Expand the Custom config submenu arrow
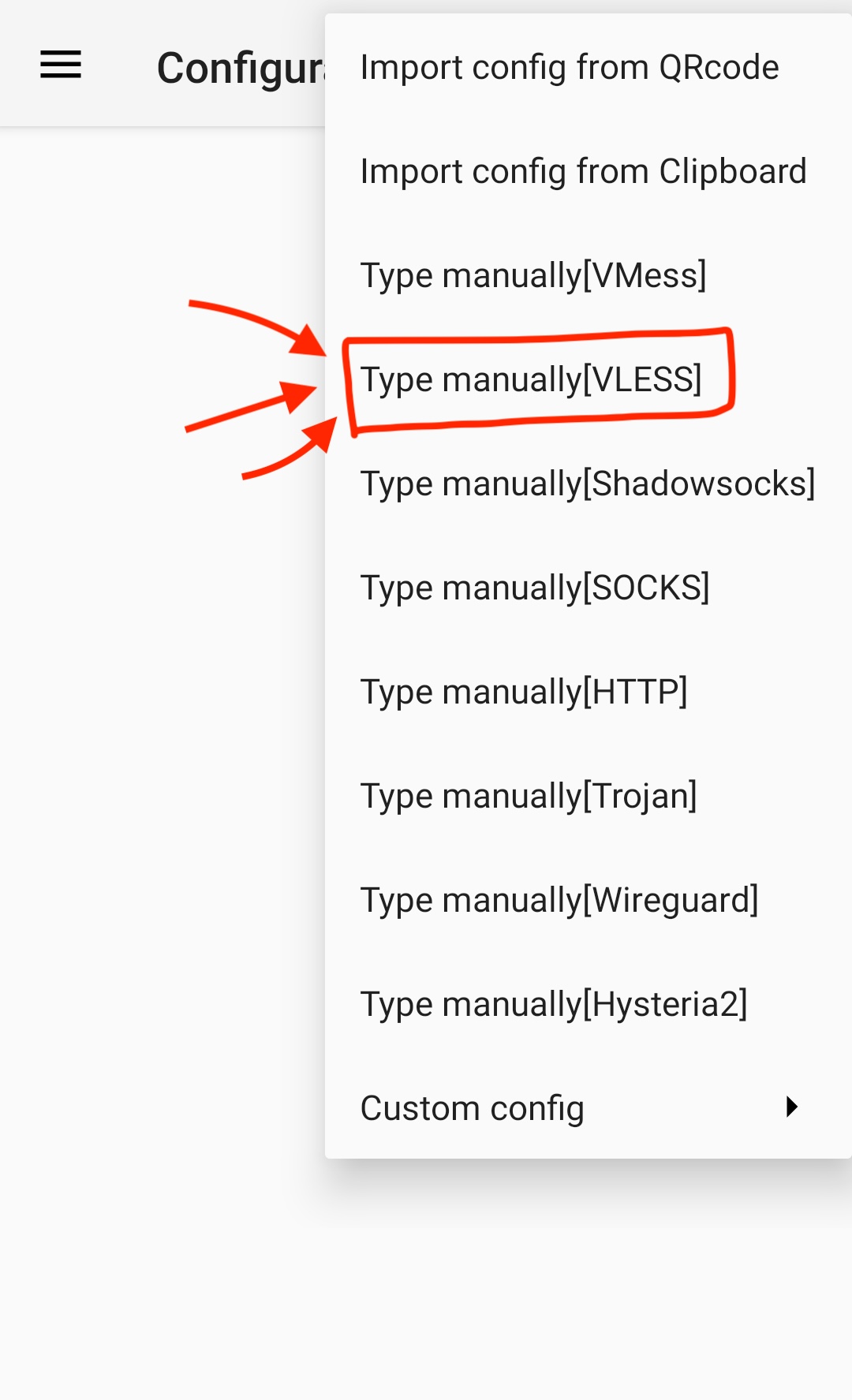The width and height of the screenshot is (852, 1400). pyautogui.click(x=792, y=1107)
